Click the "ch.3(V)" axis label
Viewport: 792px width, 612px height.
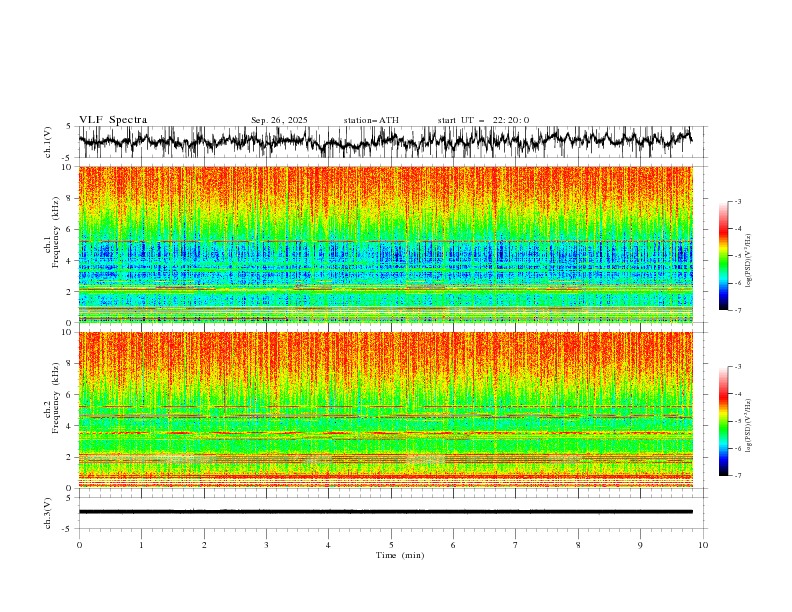(48, 513)
